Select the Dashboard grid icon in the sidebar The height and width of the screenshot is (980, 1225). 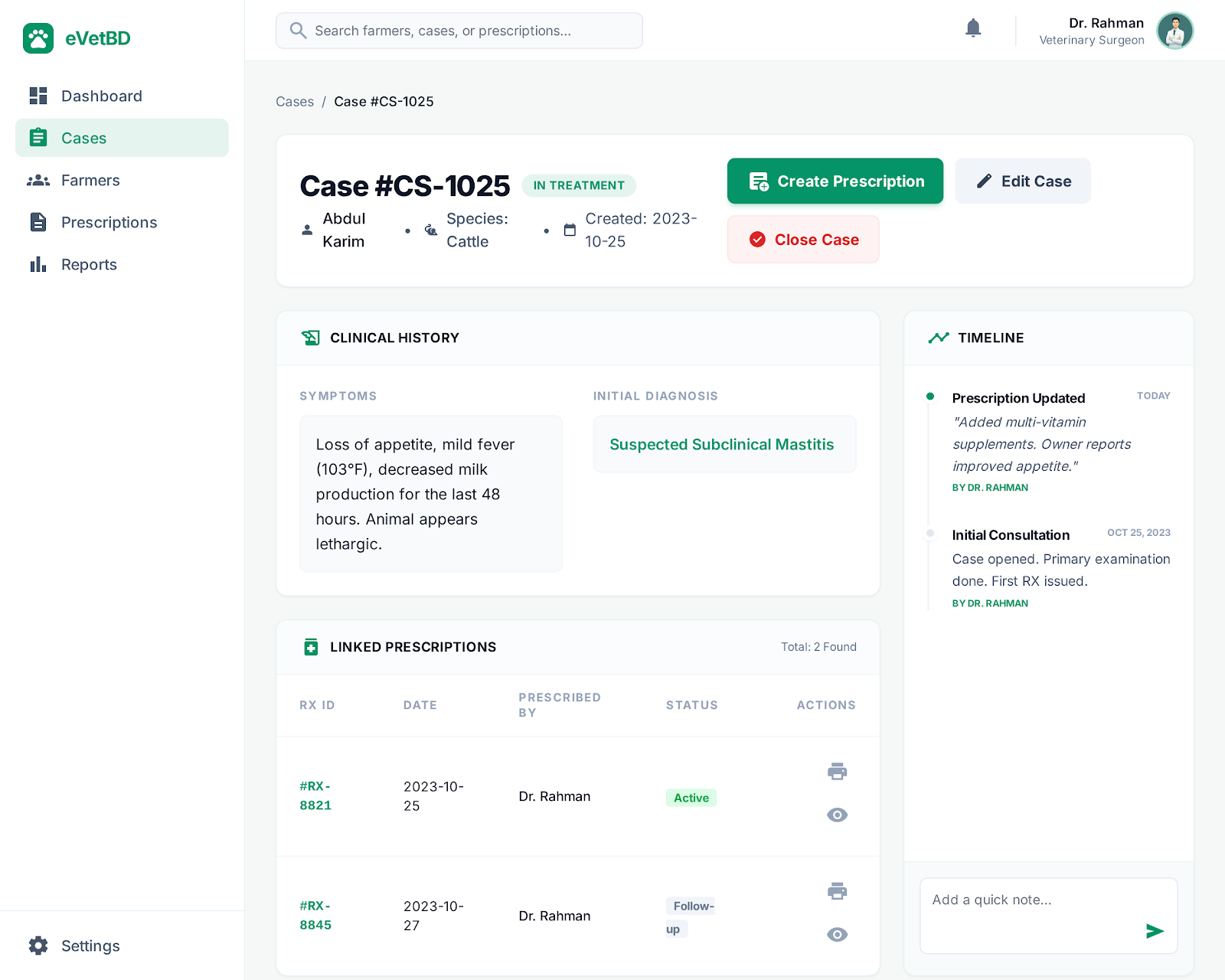[x=38, y=96]
